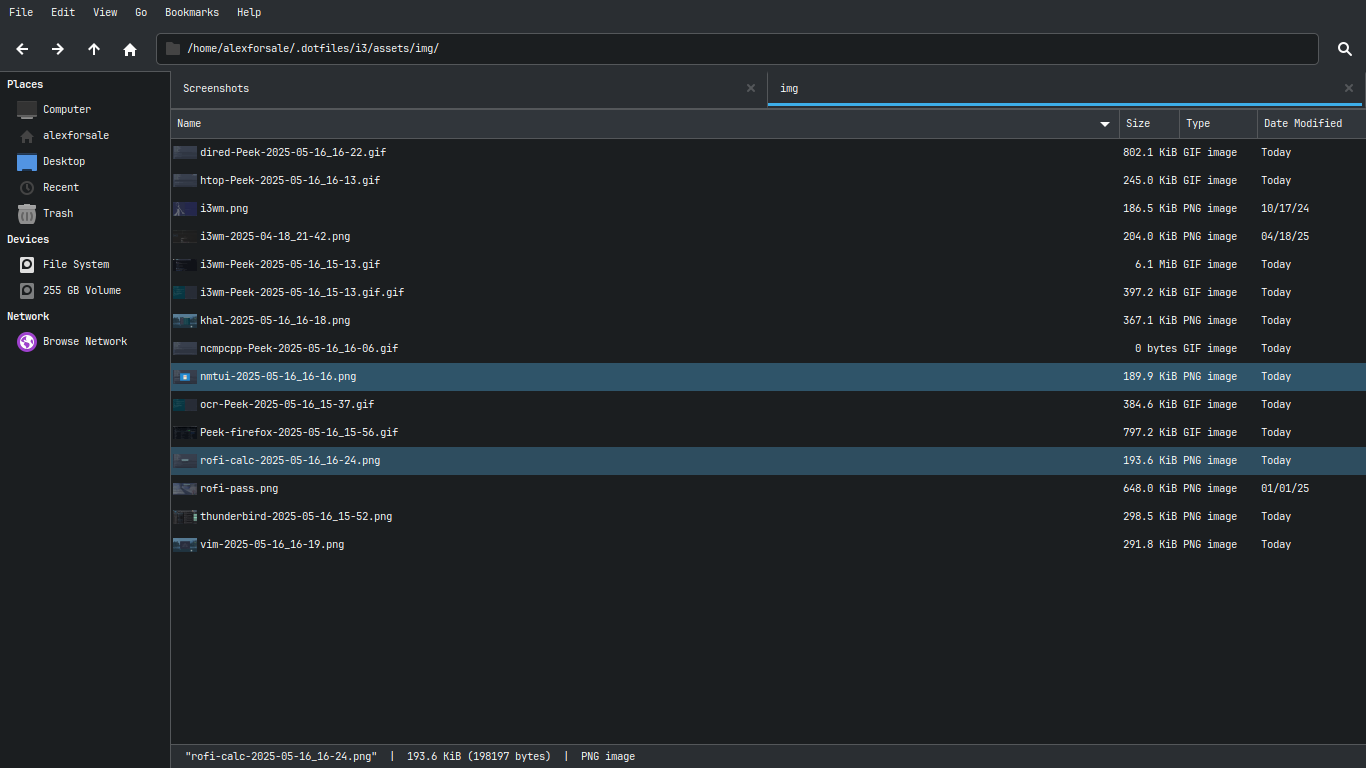
Task: Select file nmtui-2025-05-16_16-16.png
Action: pos(768,376)
